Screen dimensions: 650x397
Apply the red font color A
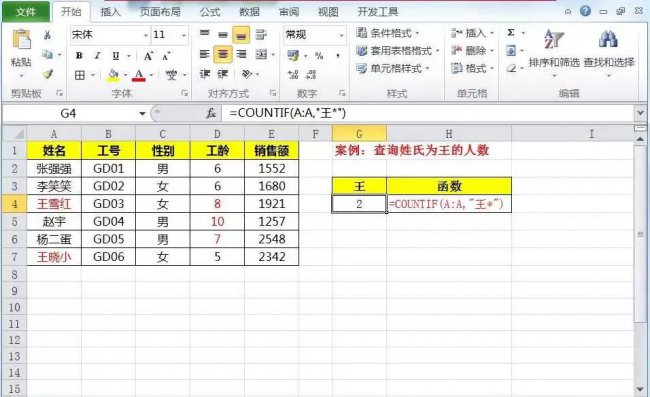139,75
